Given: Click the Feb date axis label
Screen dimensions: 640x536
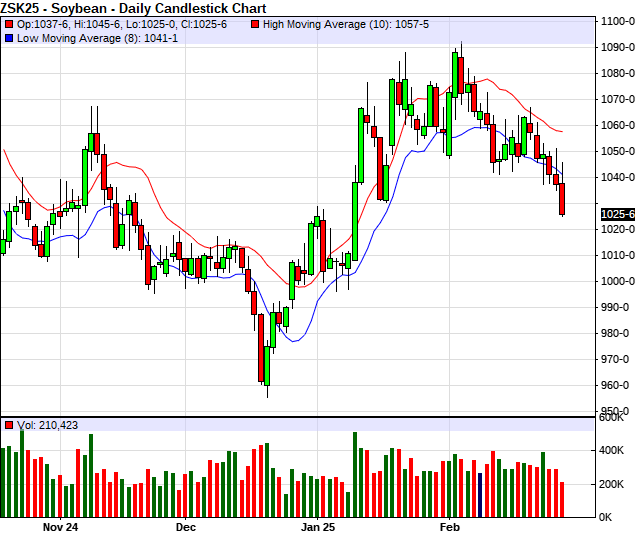Looking at the screenshot, I should click(450, 525).
